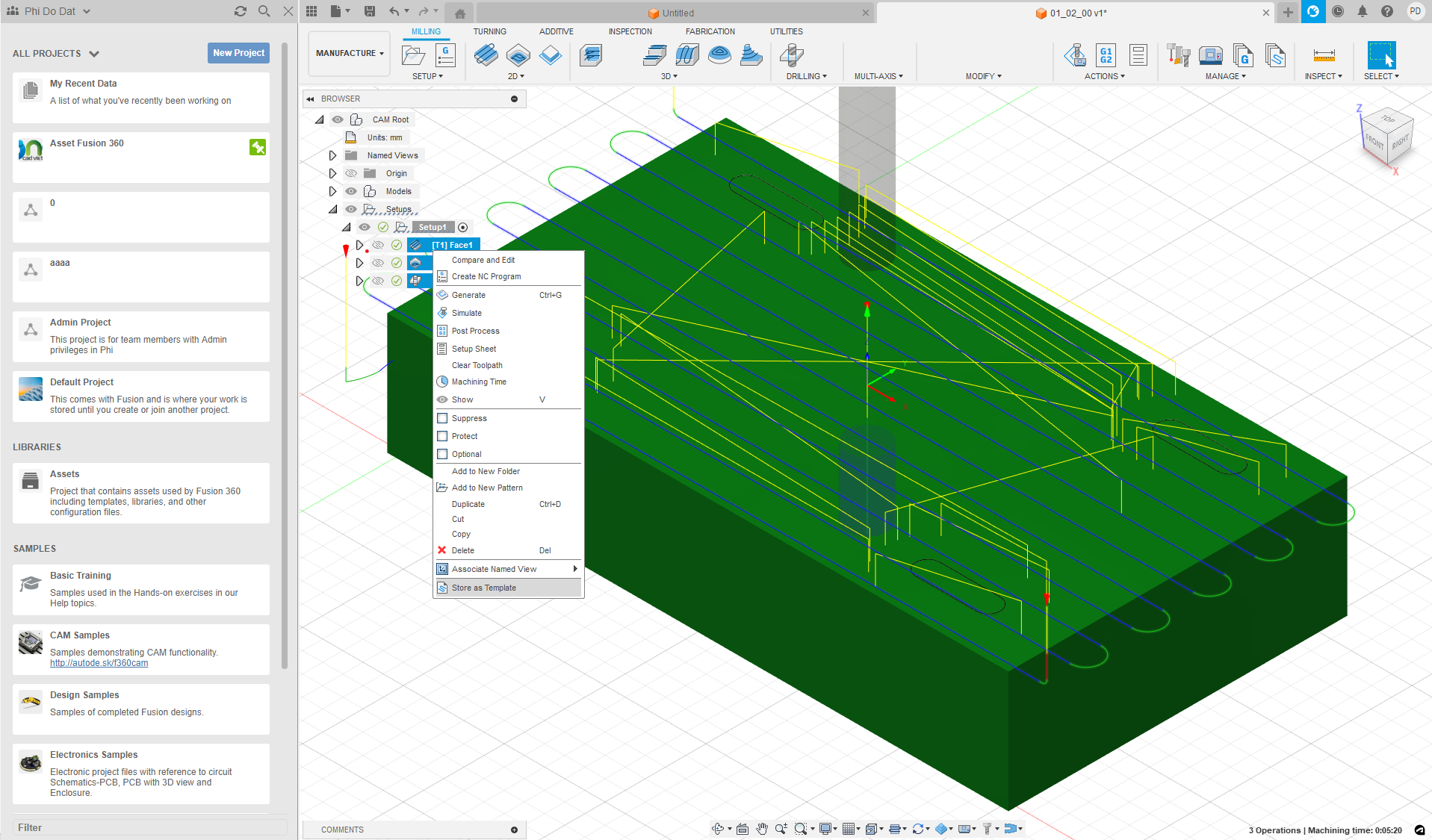
Task: Open the ALL PROJECTS dropdown
Action: click(56, 54)
